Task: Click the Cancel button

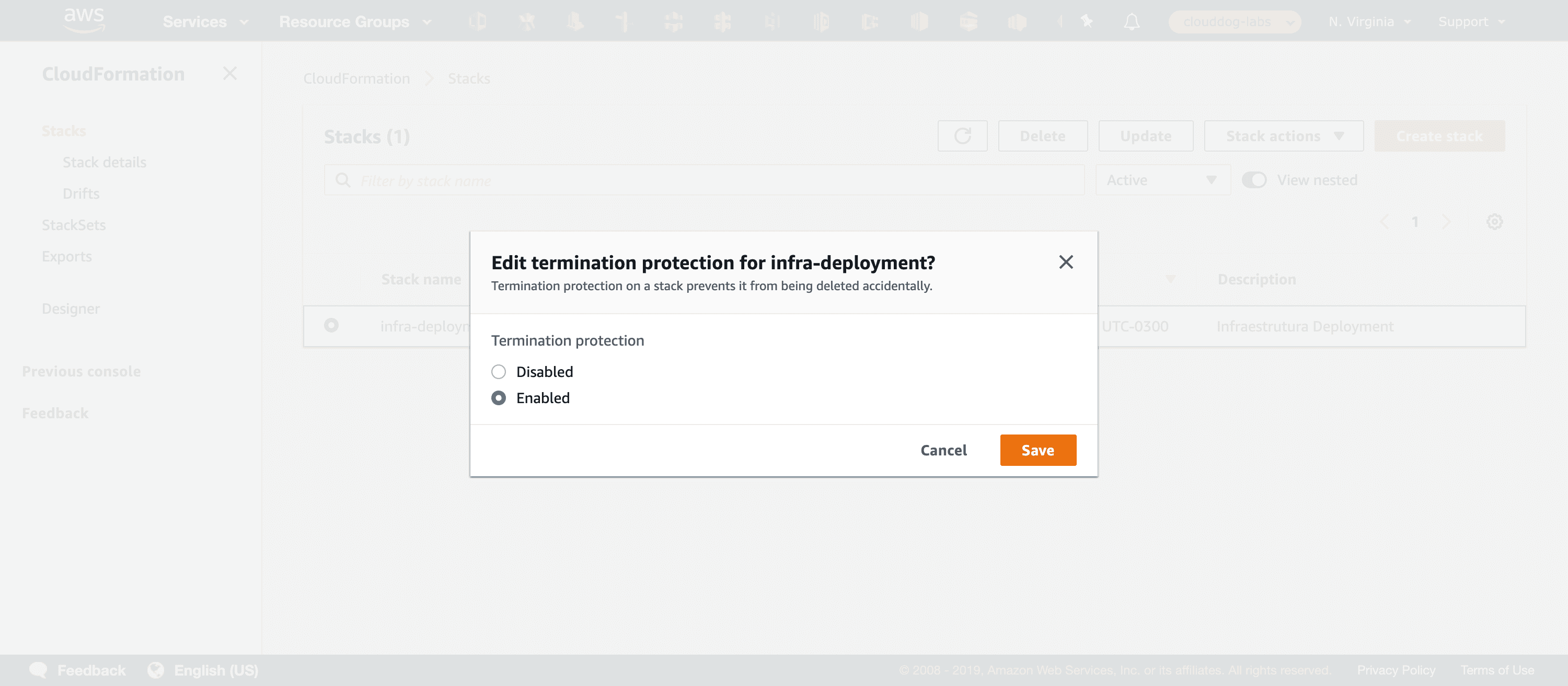Action: click(x=943, y=450)
